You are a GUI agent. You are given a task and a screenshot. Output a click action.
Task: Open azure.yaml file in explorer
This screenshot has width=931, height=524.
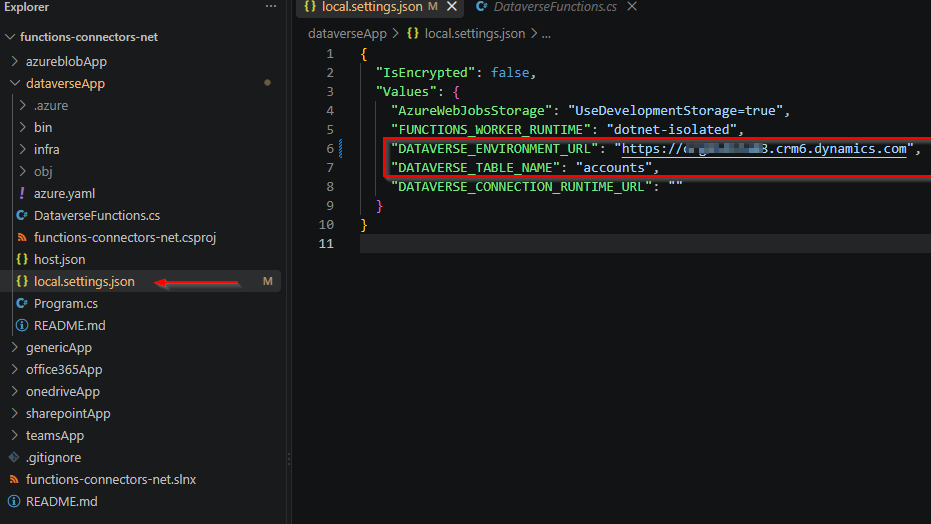[x=64, y=193]
